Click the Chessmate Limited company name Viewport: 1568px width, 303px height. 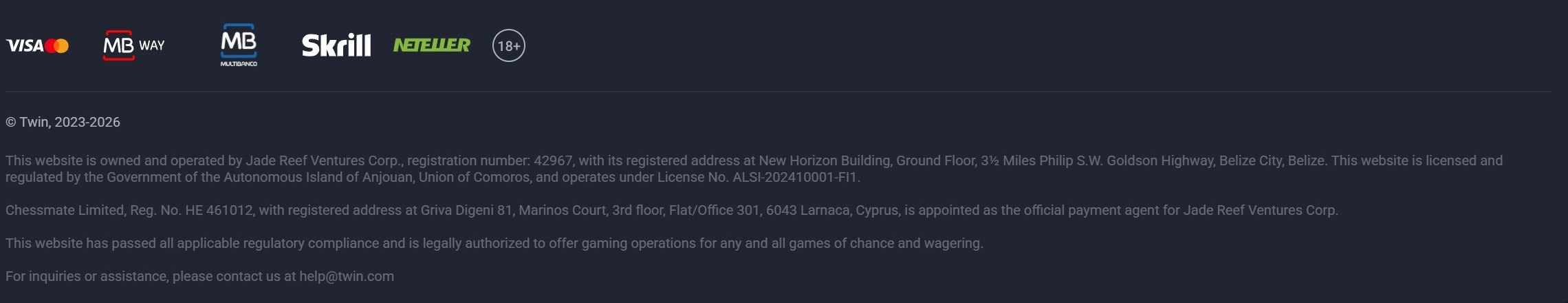click(65, 210)
